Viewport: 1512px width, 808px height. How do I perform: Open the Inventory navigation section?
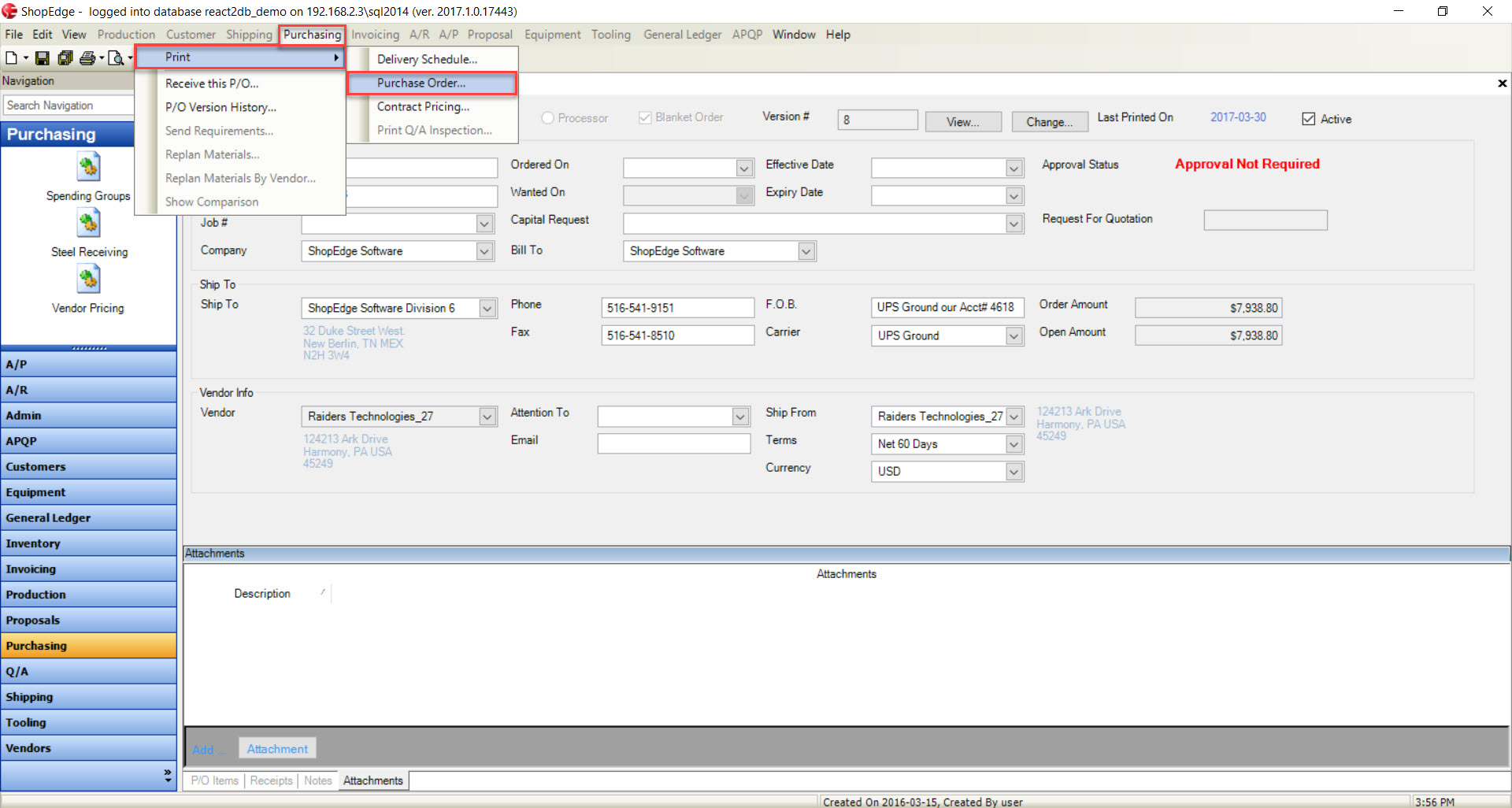coord(88,543)
